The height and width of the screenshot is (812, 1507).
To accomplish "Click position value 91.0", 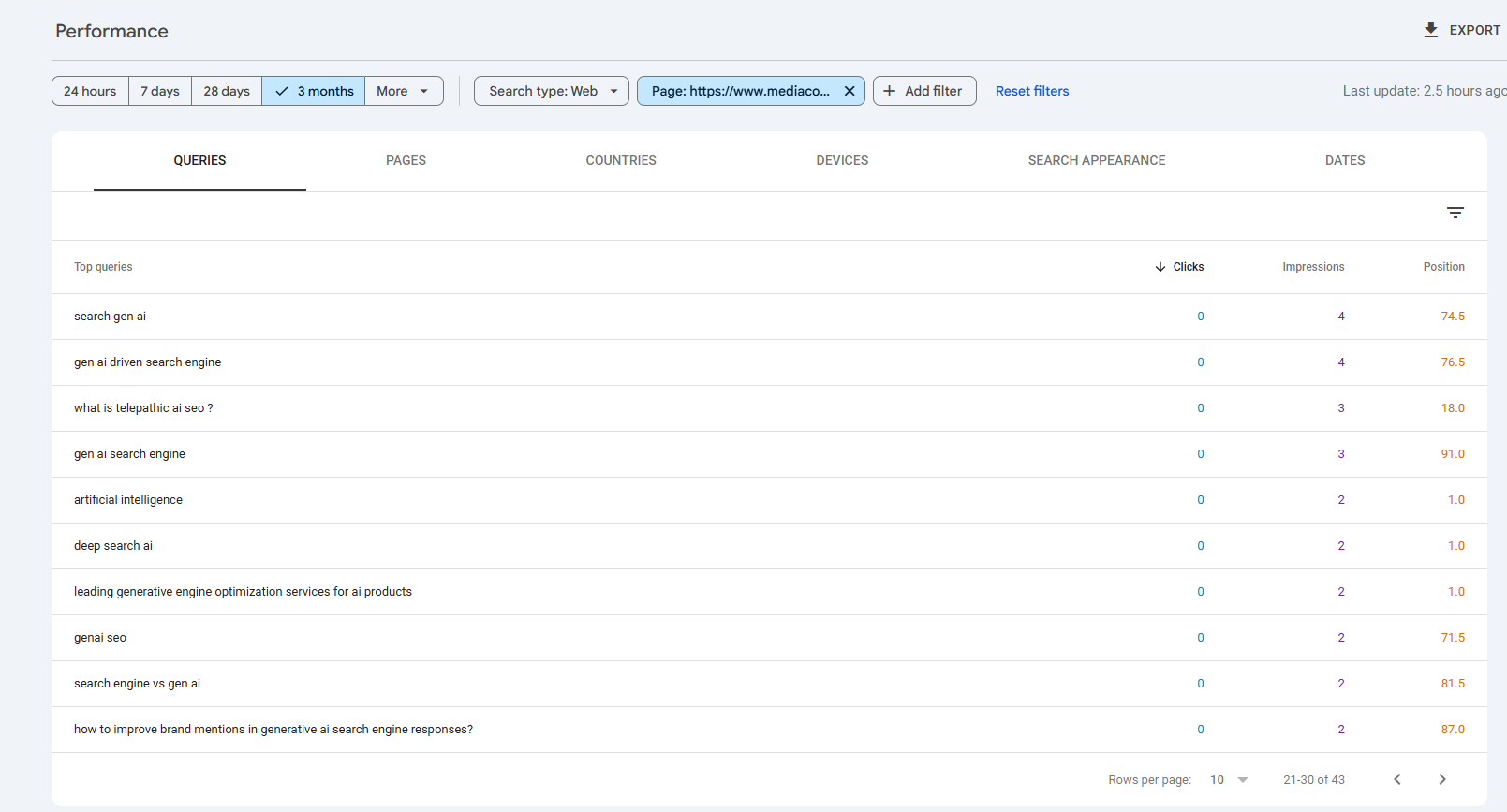I will click(1453, 454).
